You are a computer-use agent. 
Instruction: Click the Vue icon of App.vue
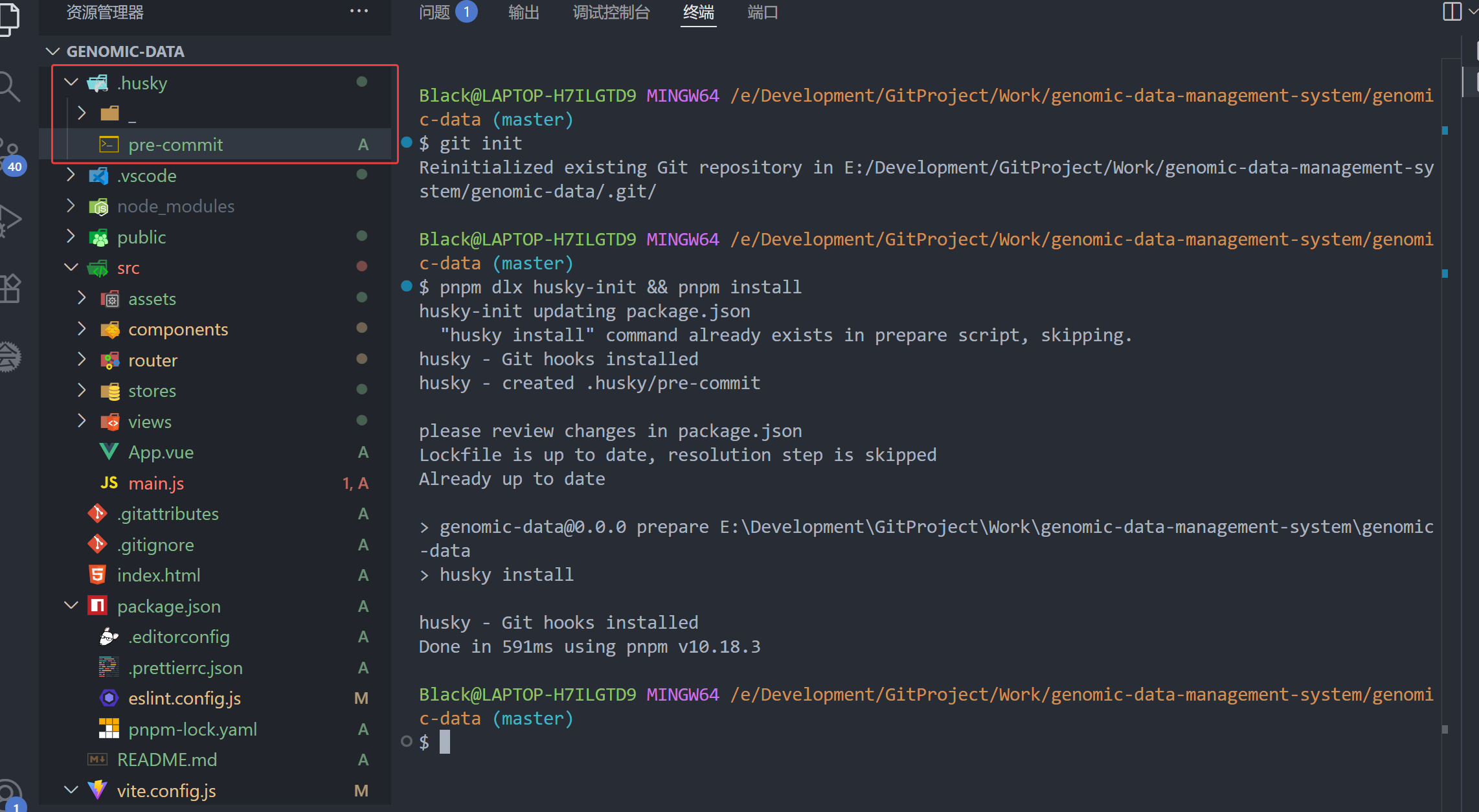109,452
